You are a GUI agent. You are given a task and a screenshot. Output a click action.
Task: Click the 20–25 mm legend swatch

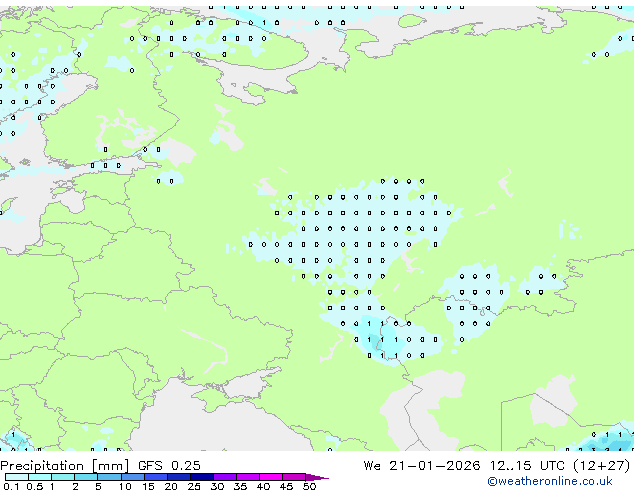178,477
